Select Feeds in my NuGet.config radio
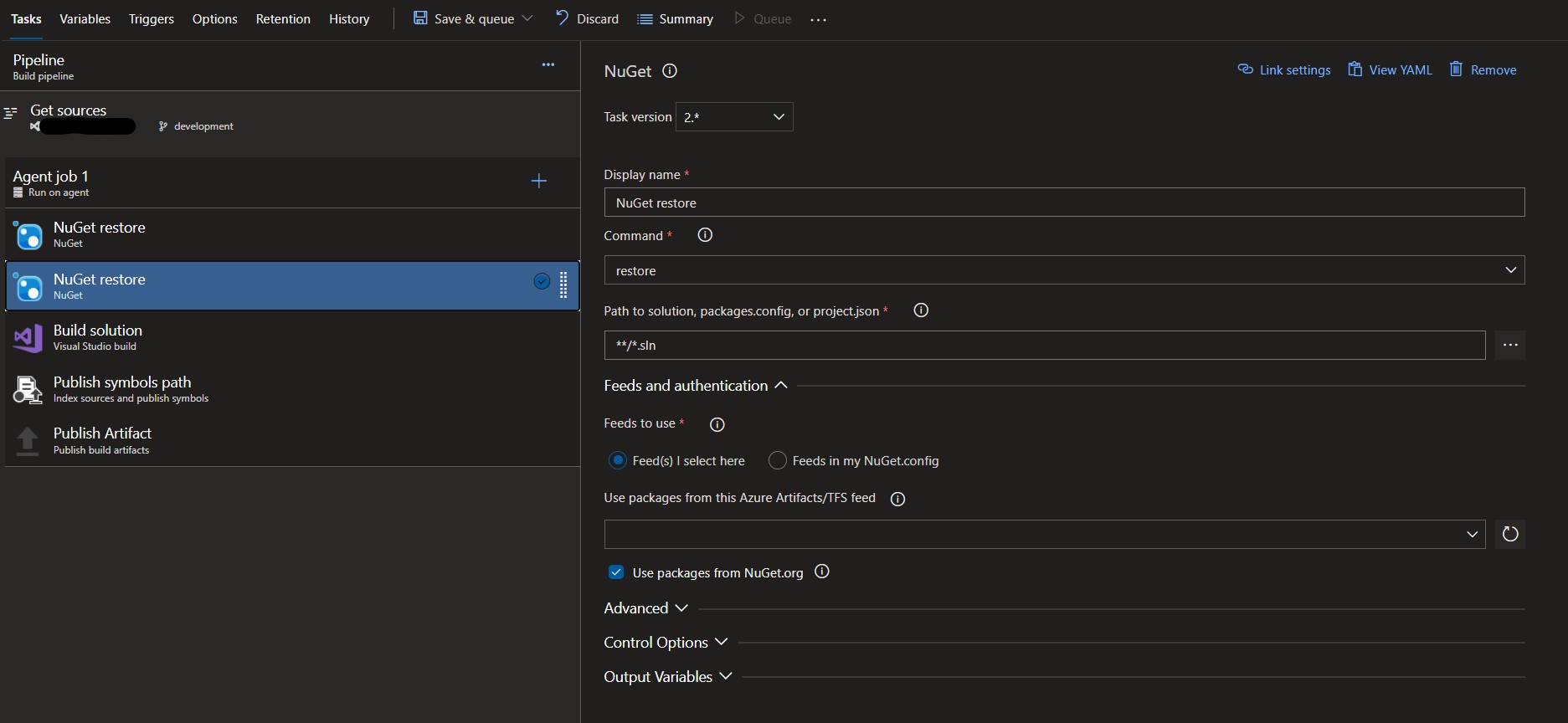Image resolution: width=1568 pixels, height=723 pixels. 778,460
